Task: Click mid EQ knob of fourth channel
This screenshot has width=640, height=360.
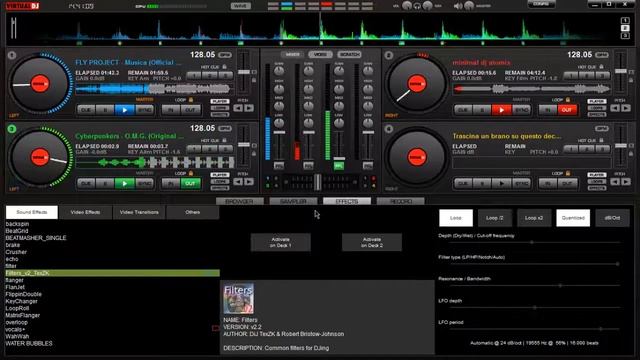Action: tap(368, 106)
